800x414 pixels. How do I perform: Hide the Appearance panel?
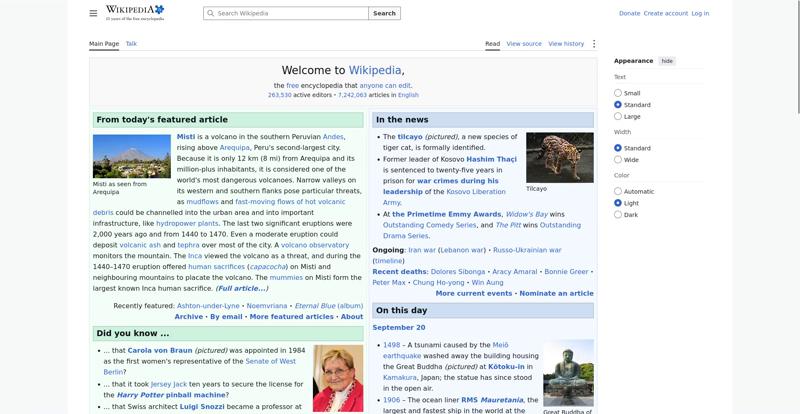coord(667,61)
